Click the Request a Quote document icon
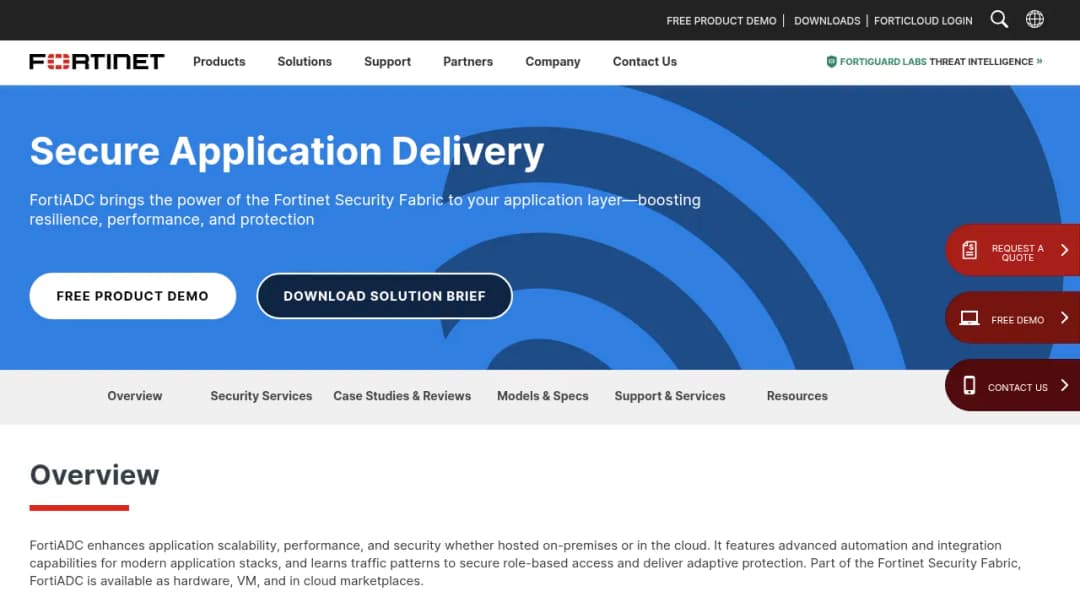The width and height of the screenshot is (1080, 608). coord(969,250)
